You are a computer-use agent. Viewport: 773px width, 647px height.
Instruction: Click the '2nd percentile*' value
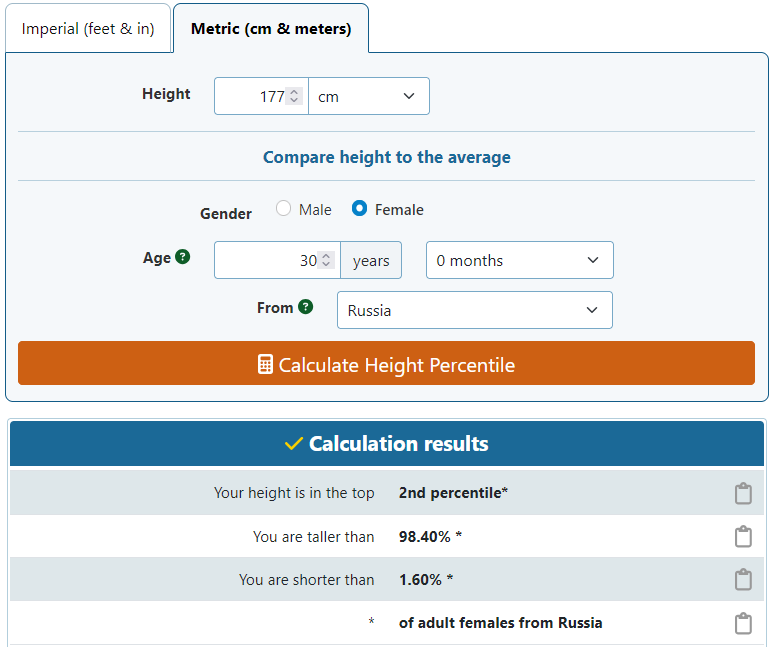click(453, 493)
